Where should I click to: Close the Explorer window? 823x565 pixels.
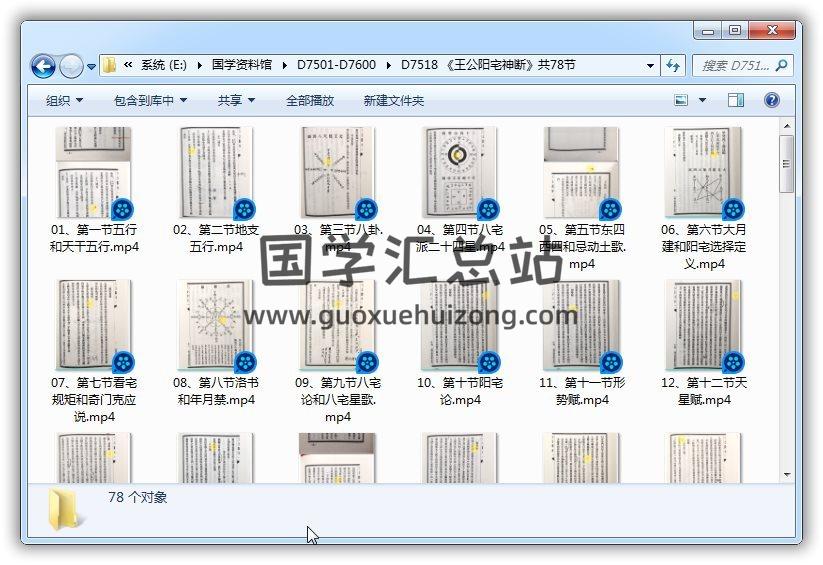(772, 30)
